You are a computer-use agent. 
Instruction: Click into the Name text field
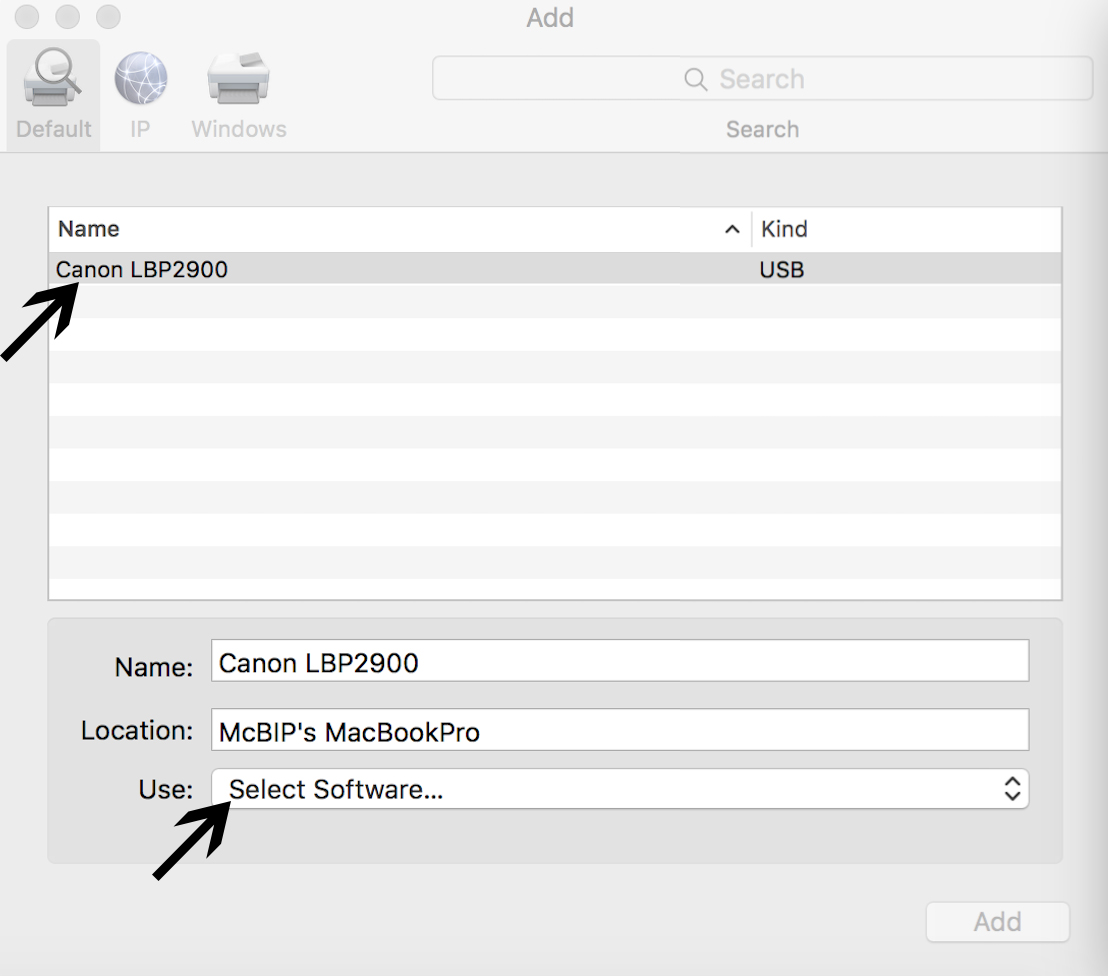coord(620,662)
